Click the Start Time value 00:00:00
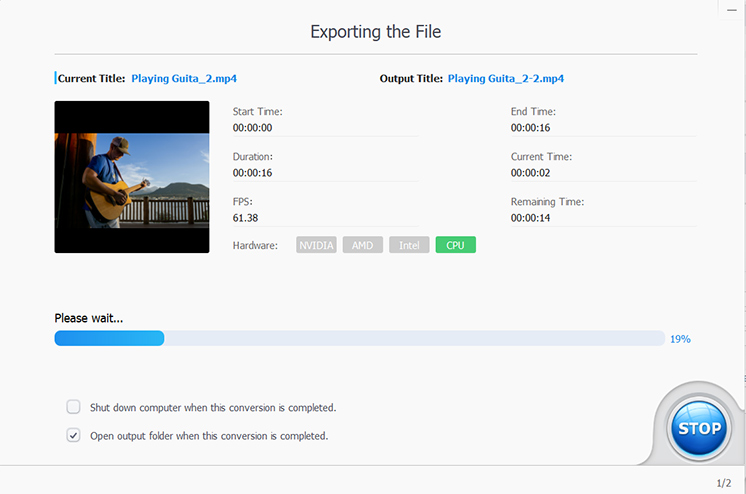 click(252, 128)
